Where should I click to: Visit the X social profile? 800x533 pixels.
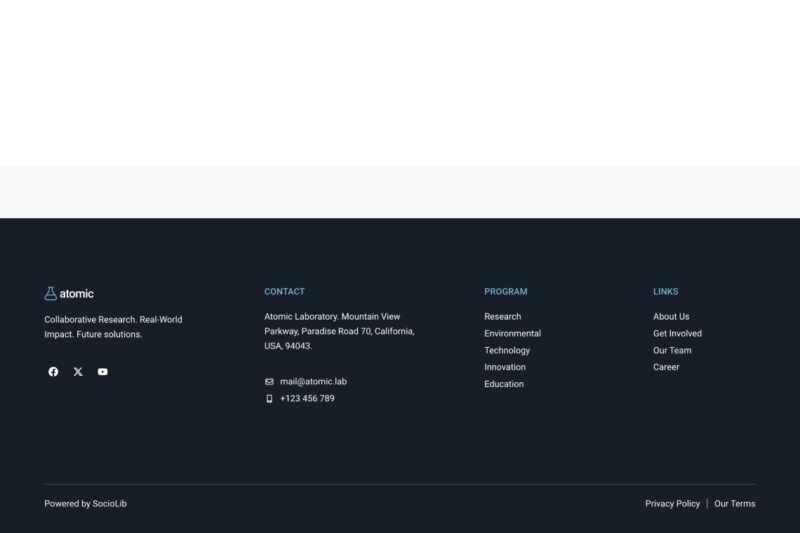click(x=78, y=372)
